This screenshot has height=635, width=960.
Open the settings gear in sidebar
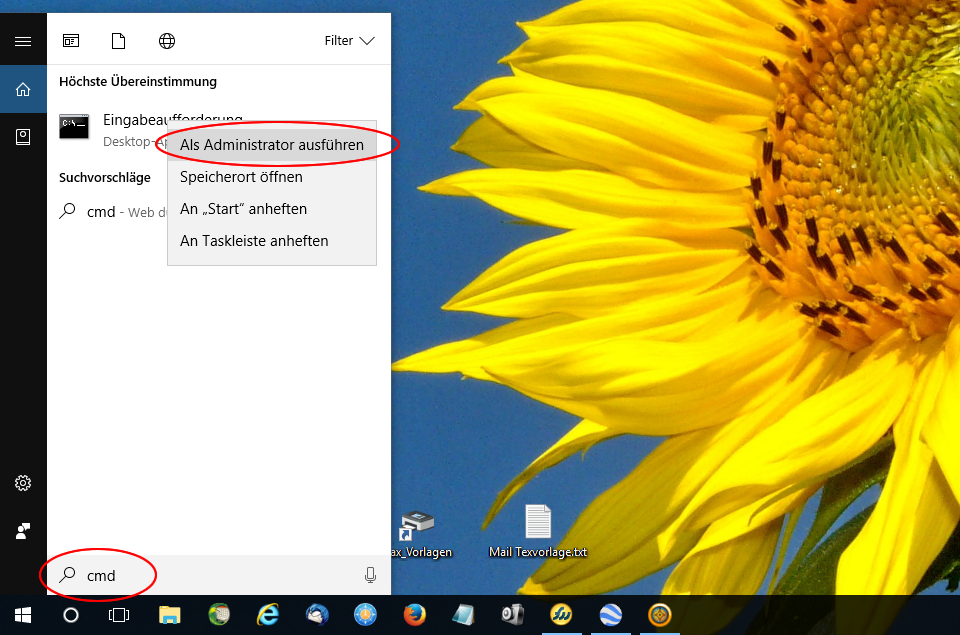(23, 483)
